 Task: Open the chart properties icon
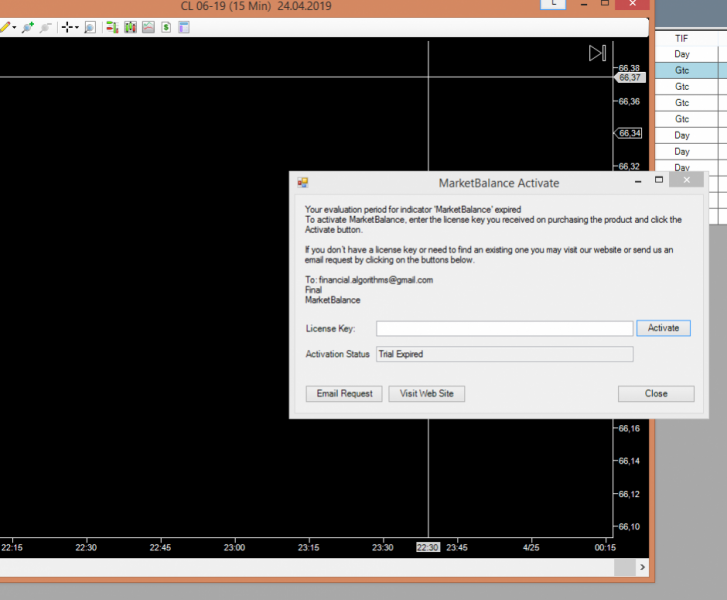(x=184, y=27)
